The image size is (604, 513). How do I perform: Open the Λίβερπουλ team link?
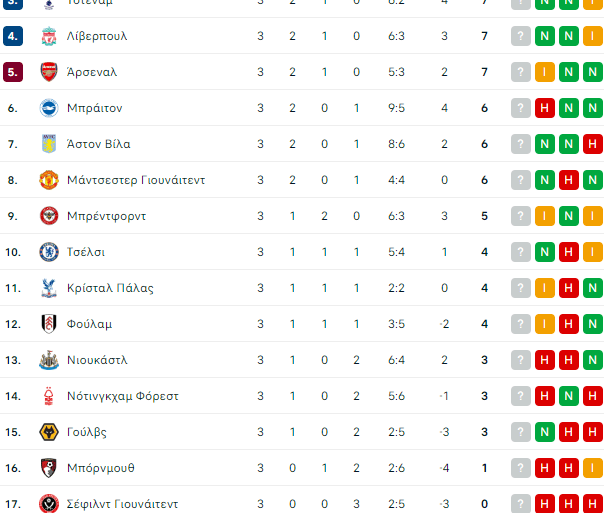click(x=97, y=36)
